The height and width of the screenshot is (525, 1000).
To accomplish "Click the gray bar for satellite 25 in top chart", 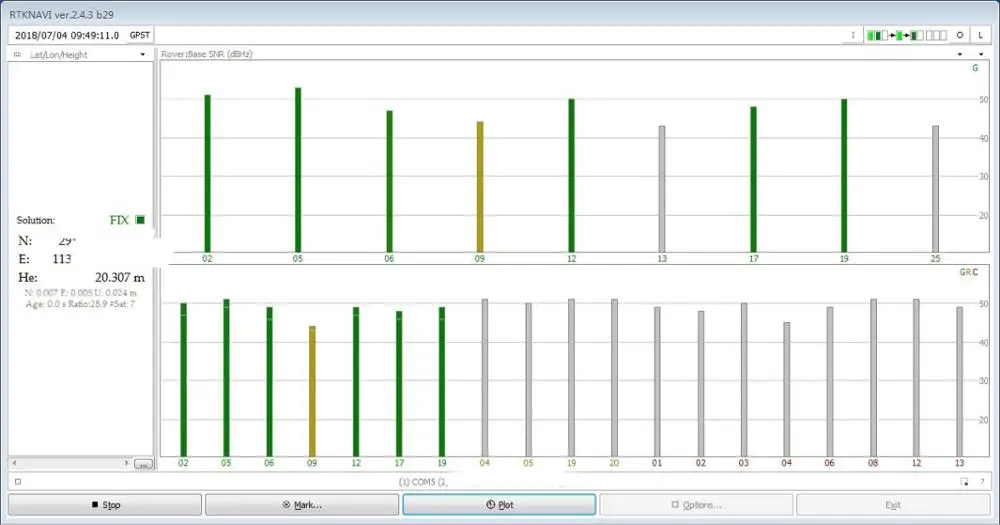I will [x=935, y=189].
